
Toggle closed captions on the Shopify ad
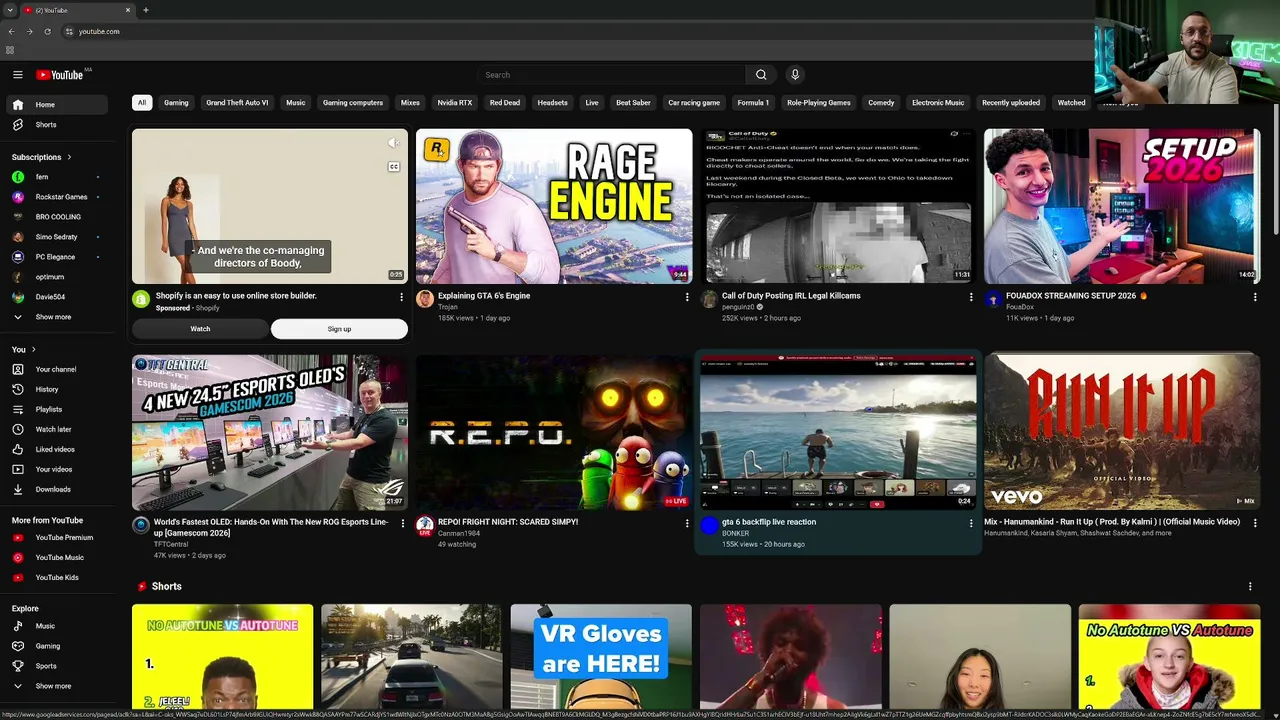394,167
